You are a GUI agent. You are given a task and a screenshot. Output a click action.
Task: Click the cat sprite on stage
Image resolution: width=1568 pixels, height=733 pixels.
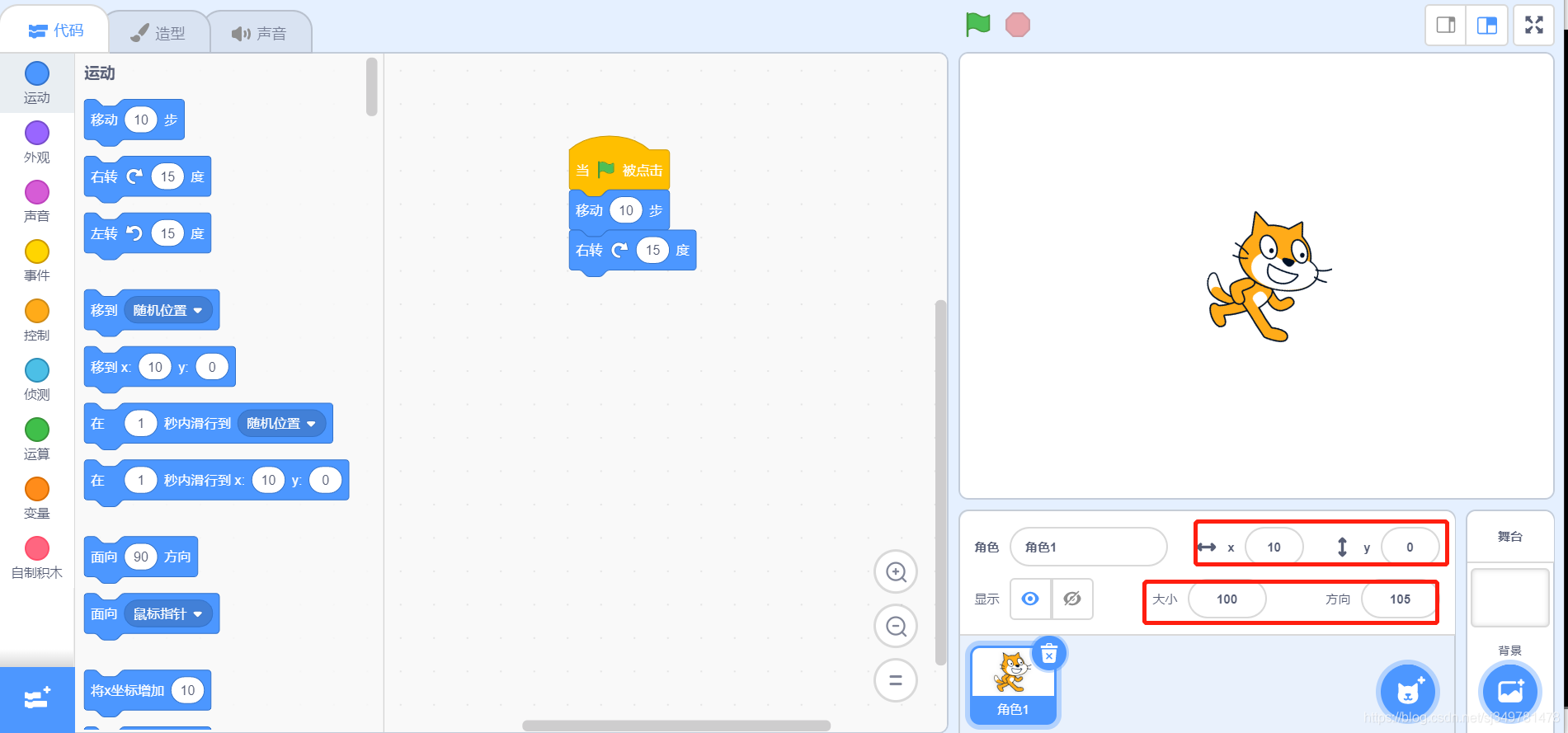1268,278
